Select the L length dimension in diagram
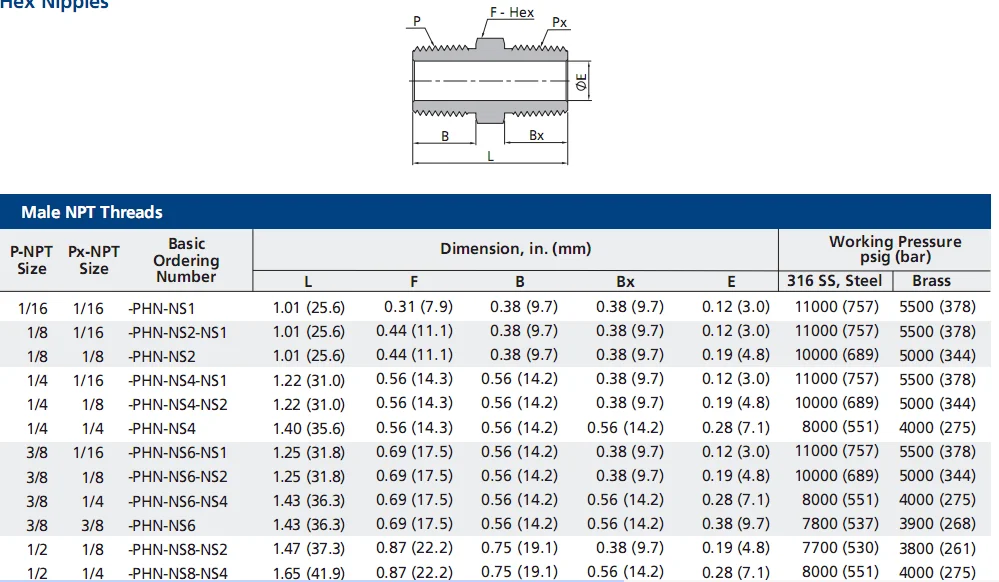999x582 pixels. (x=490, y=156)
